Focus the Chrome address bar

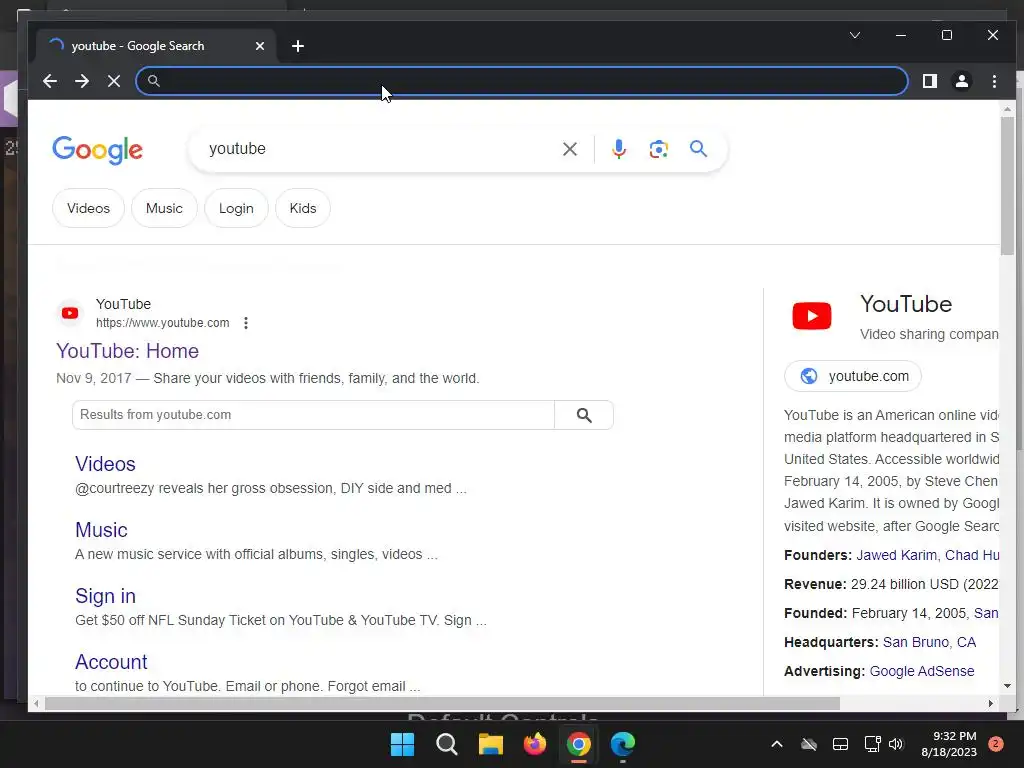pyautogui.click(x=522, y=81)
